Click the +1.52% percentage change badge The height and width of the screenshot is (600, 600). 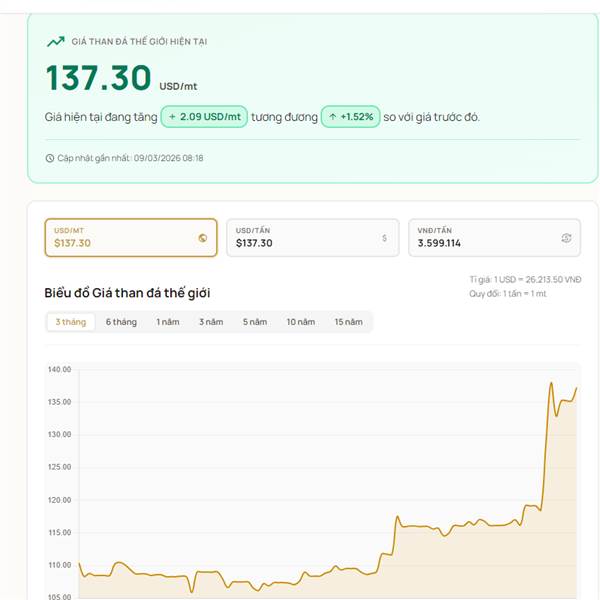coord(350,117)
